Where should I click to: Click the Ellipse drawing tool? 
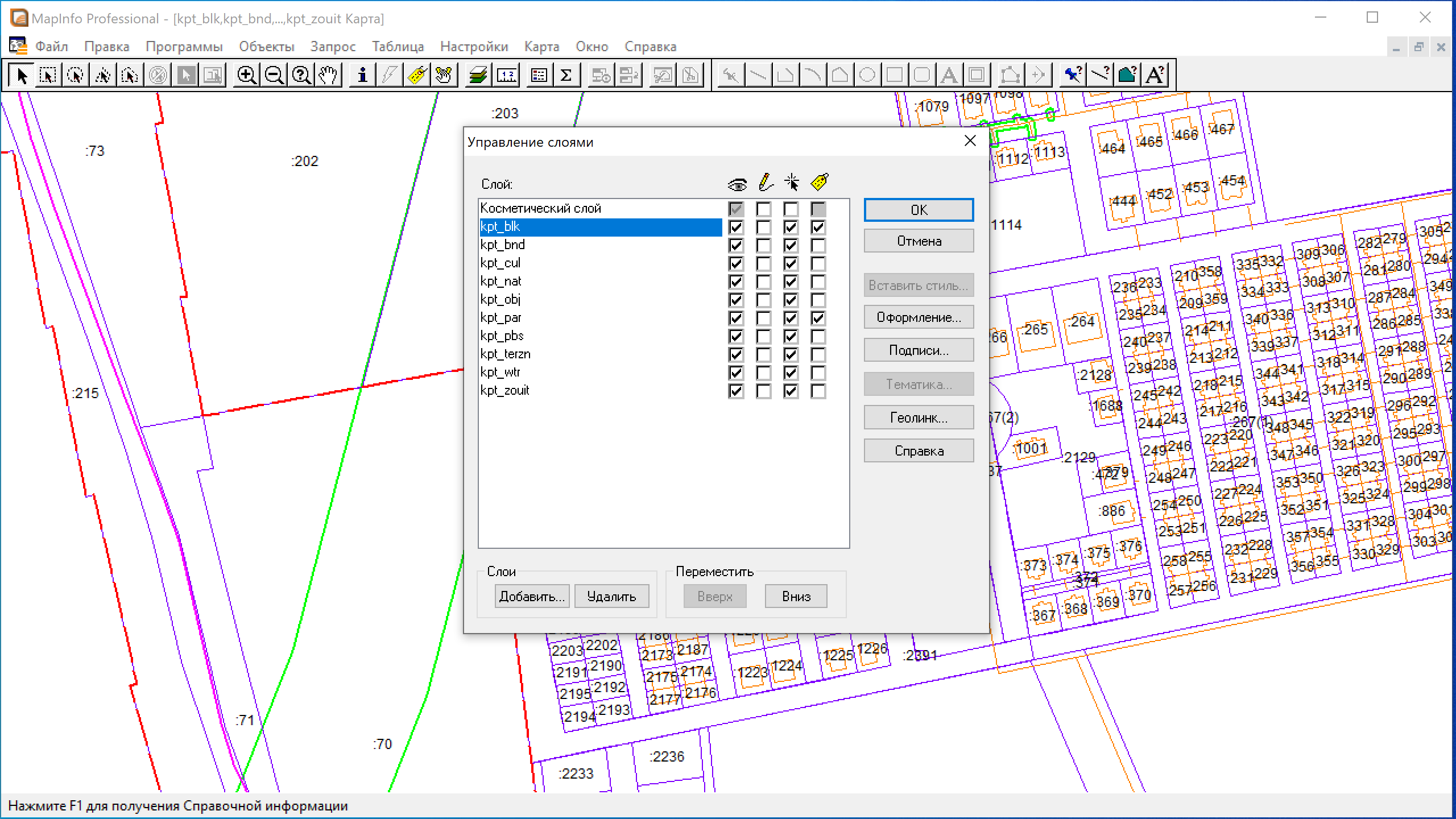[867, 75]
